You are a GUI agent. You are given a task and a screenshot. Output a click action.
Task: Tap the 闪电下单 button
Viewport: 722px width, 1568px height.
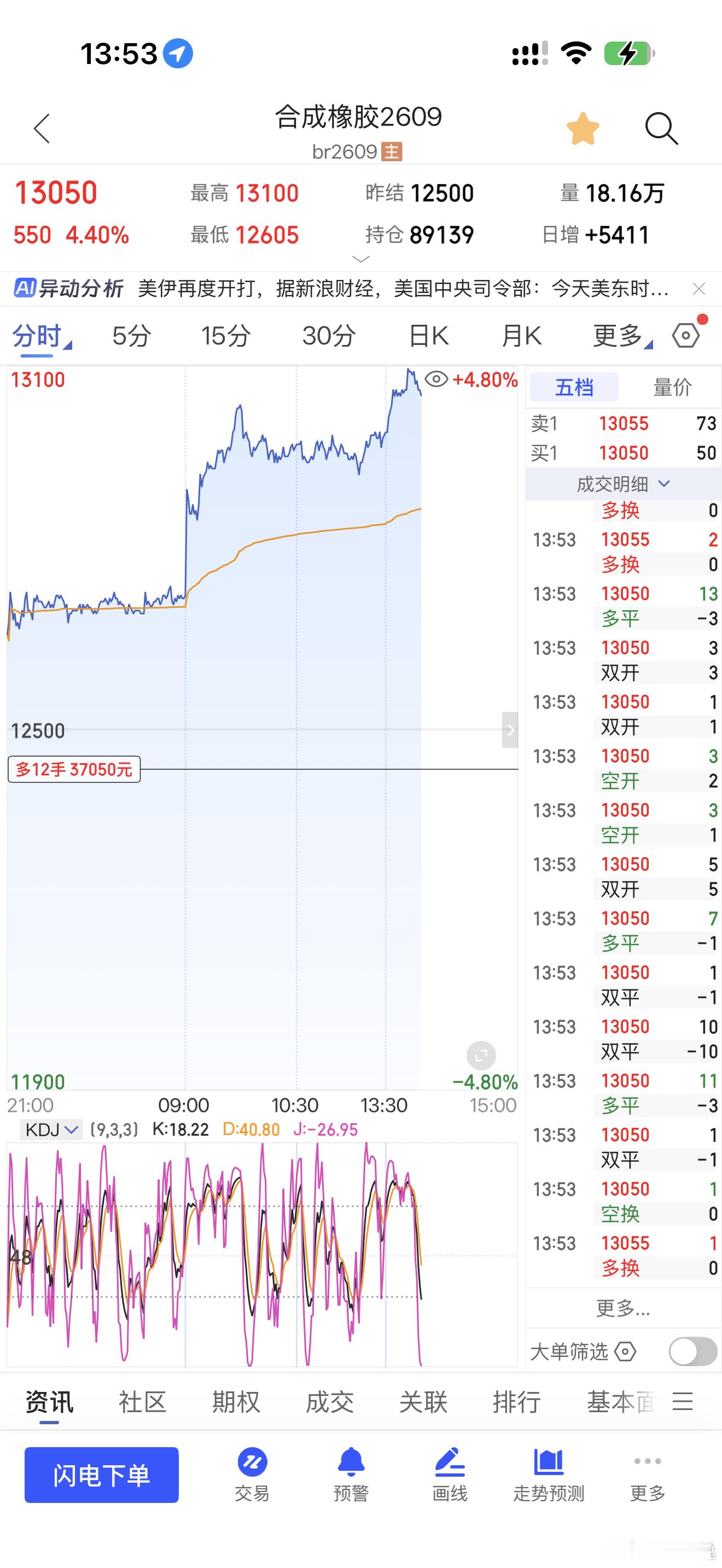click(x=102, y=1475)
